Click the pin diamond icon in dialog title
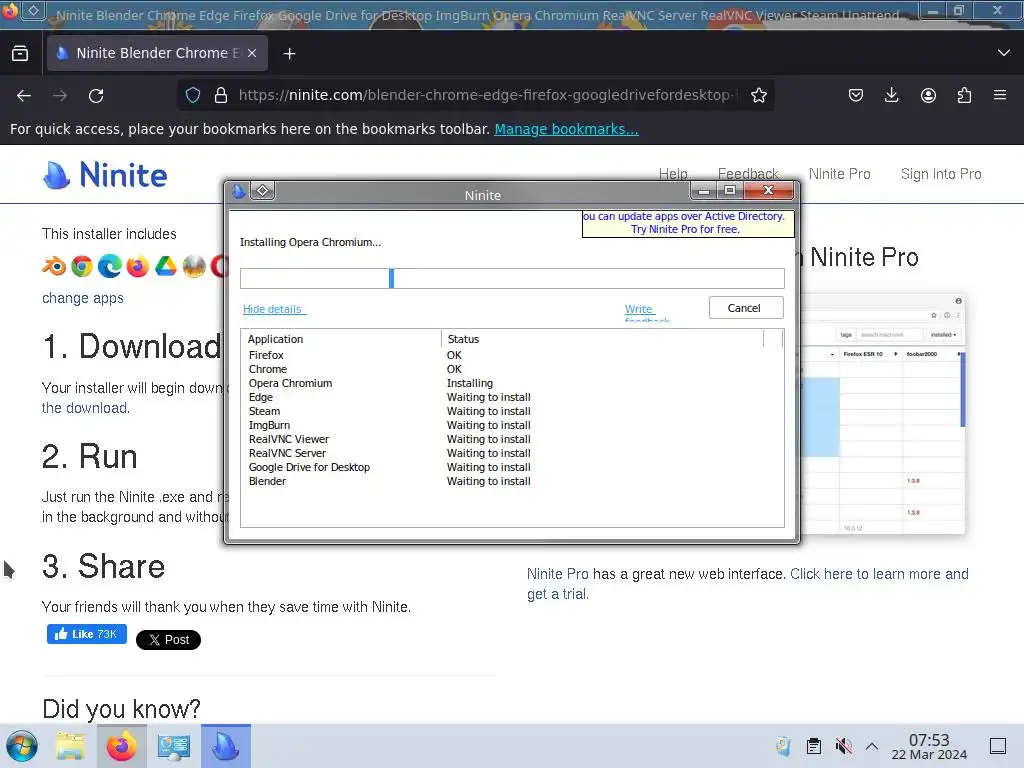Viewport: 1024px width, 768px height. click(263, 191)
